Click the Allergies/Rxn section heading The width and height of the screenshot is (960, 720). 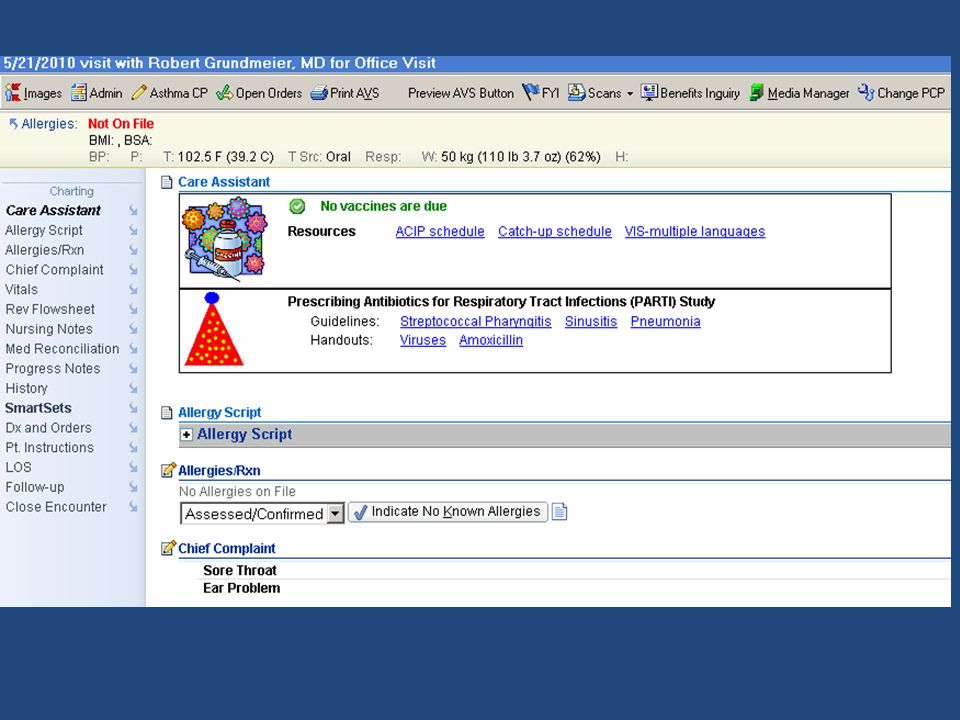[219, 470]
